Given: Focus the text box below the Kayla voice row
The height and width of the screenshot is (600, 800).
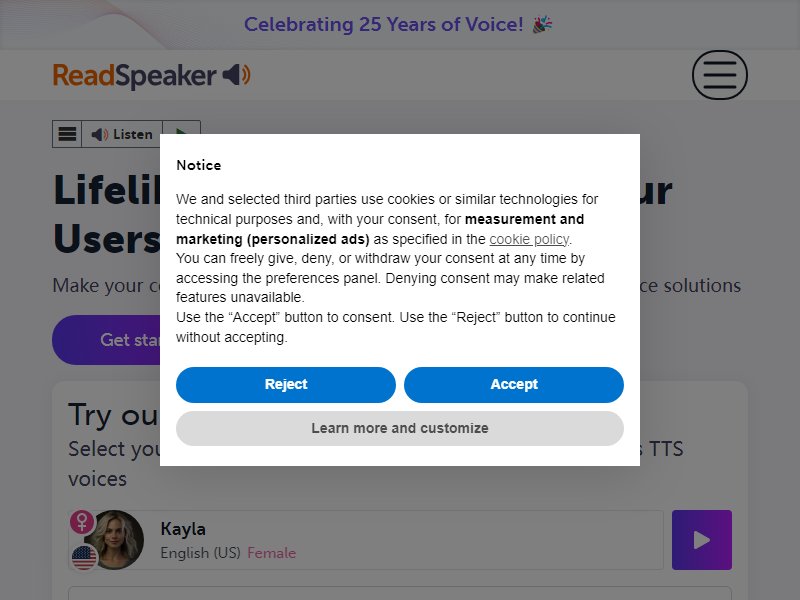Looking at the screenshot, I should click(x=399, y=593).
